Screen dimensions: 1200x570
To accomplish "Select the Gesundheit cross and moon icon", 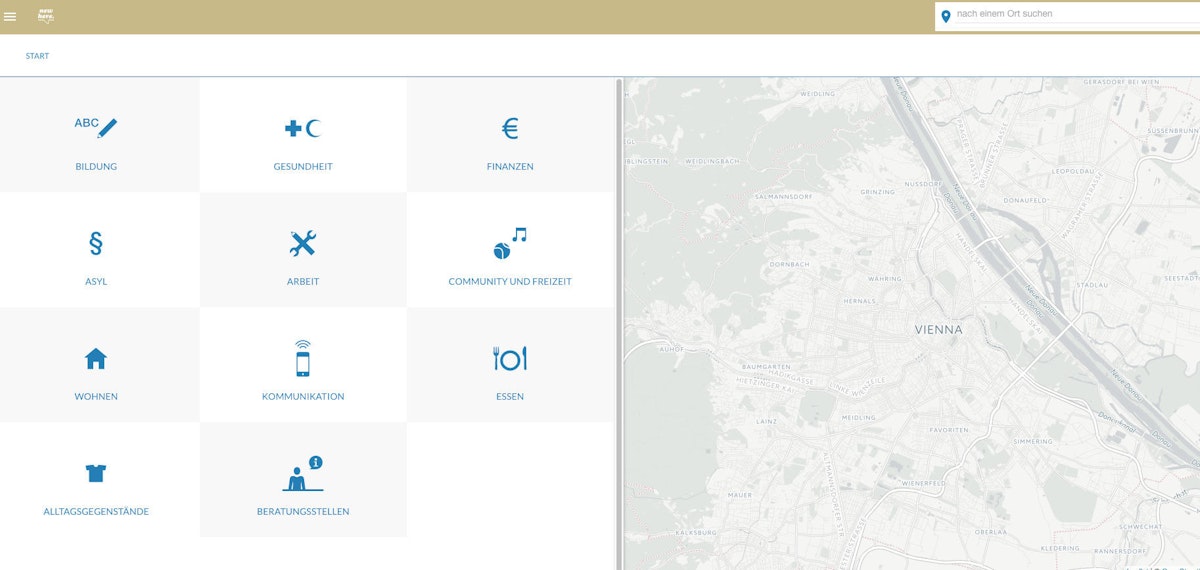I will 303,128.
